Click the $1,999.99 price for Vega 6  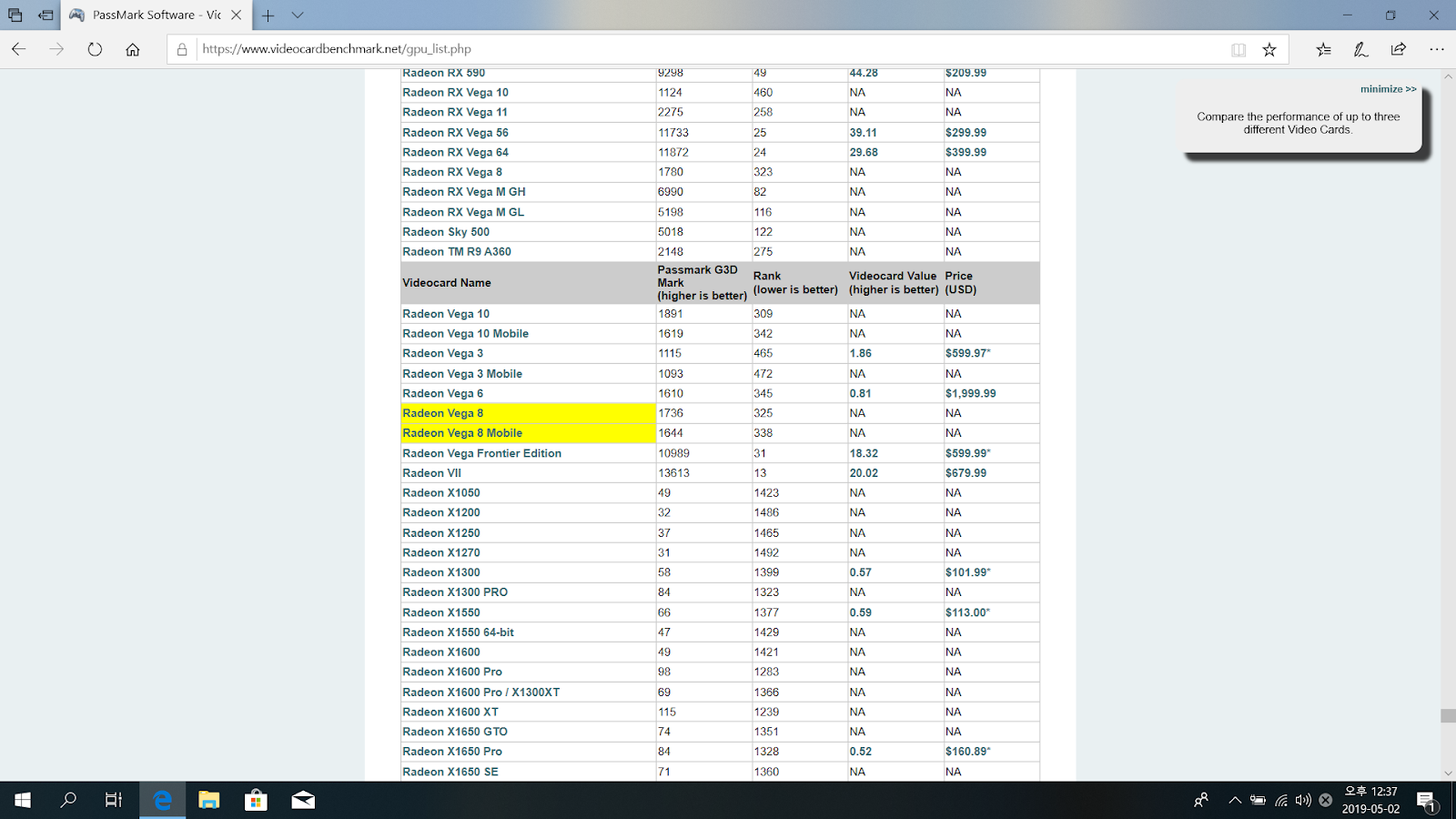coord(971,394)
